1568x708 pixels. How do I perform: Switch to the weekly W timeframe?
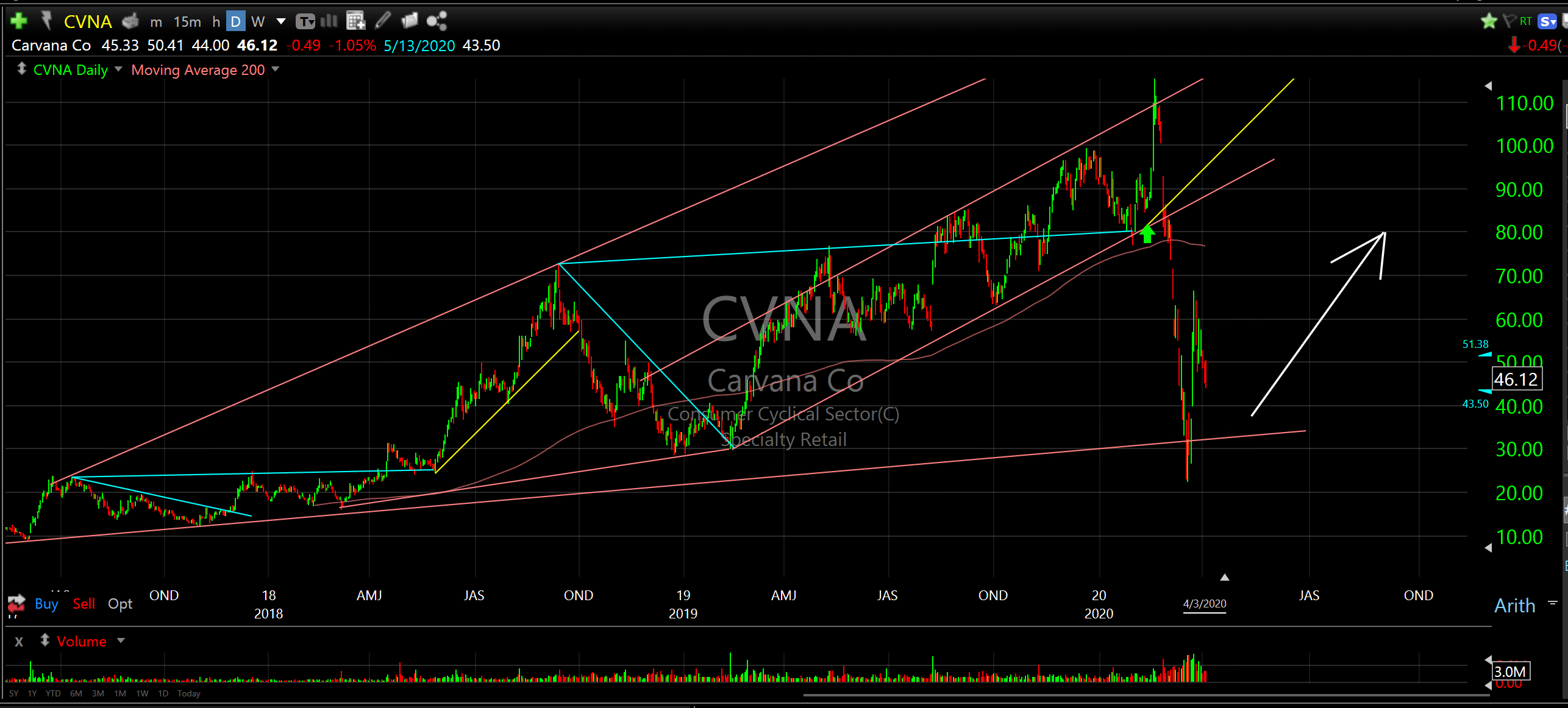point(258,22)
